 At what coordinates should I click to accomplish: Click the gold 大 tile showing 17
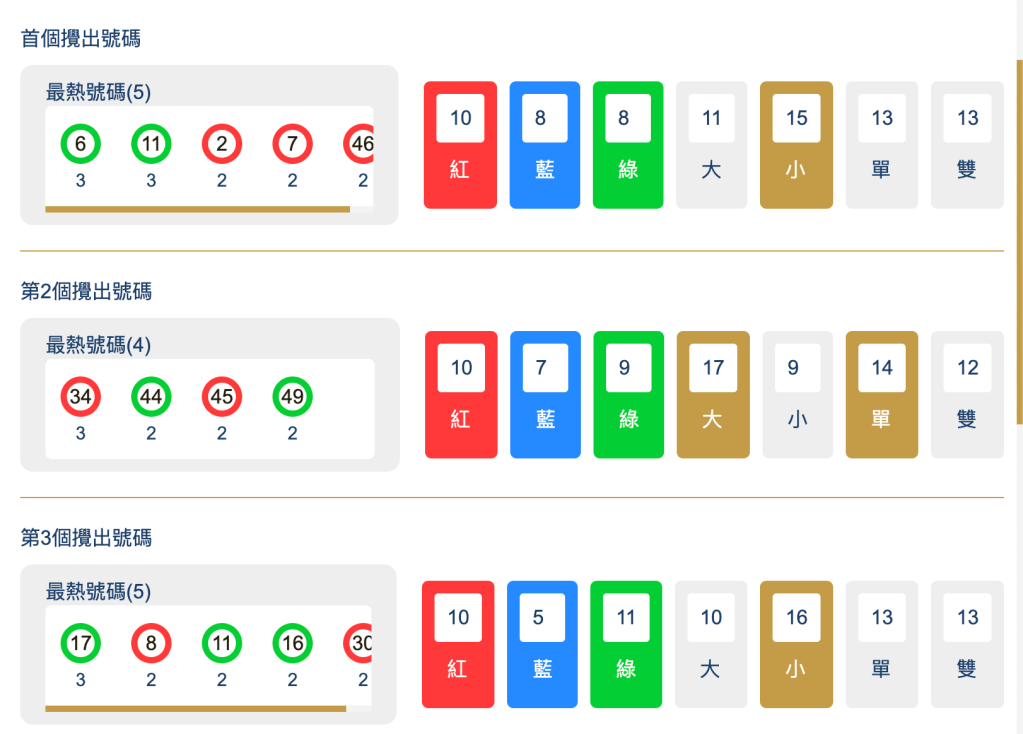(x=713, y=395)
